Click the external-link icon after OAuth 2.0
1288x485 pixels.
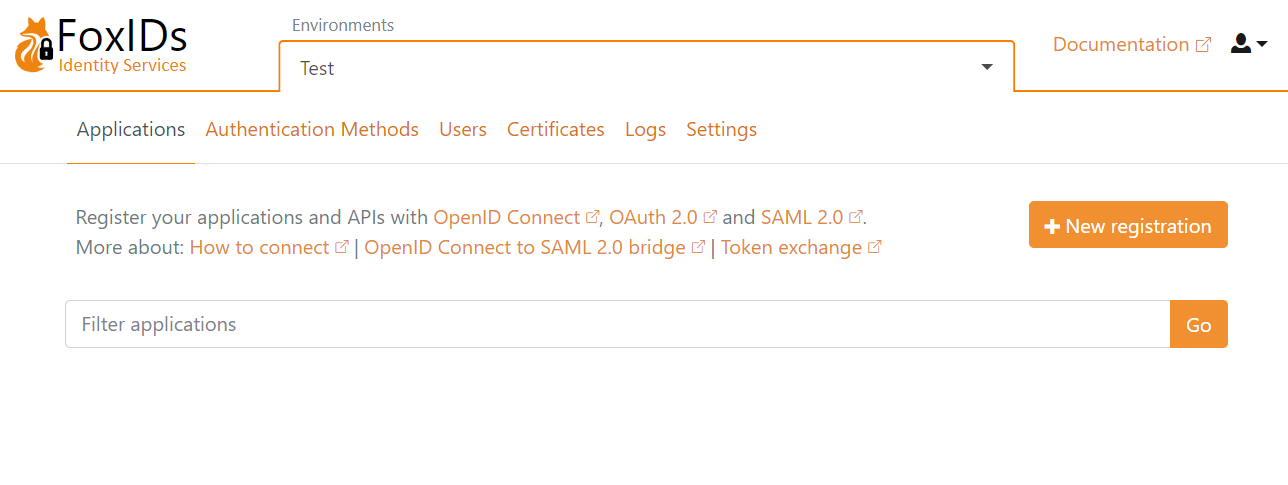click(710, 217)
